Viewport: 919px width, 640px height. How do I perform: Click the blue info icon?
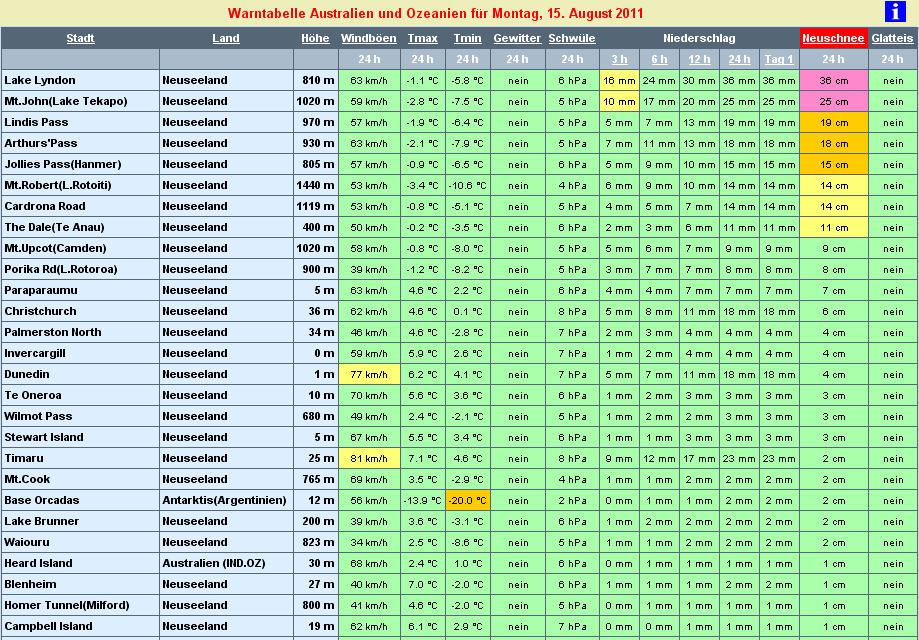point(895,12)
